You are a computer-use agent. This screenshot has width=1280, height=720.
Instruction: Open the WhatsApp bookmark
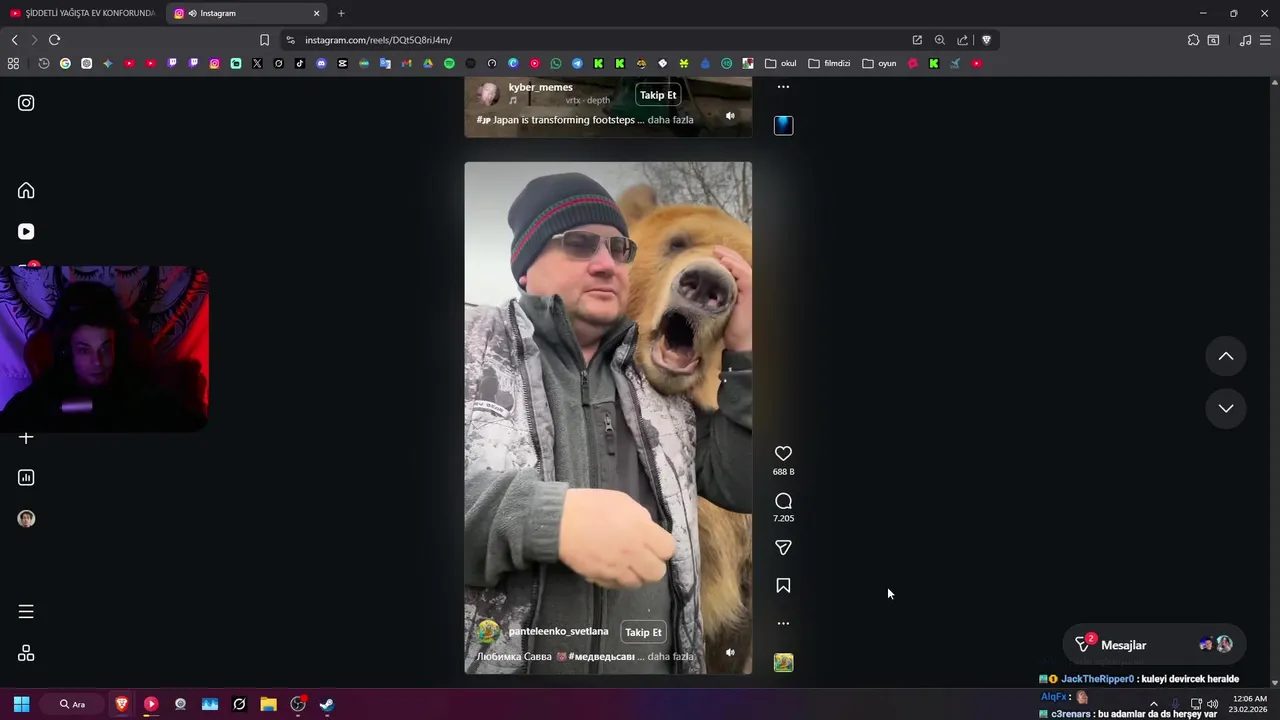point(556,63)
